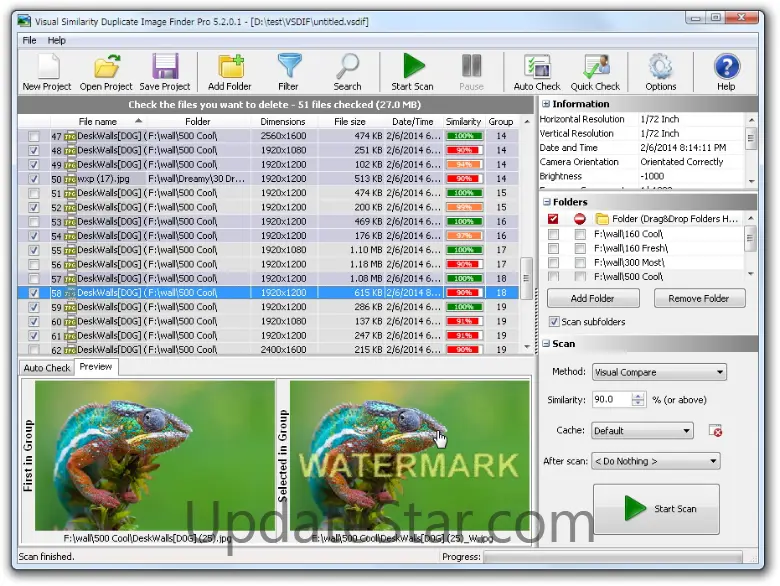Click the First in Group chameleon preview

point(155,455)
